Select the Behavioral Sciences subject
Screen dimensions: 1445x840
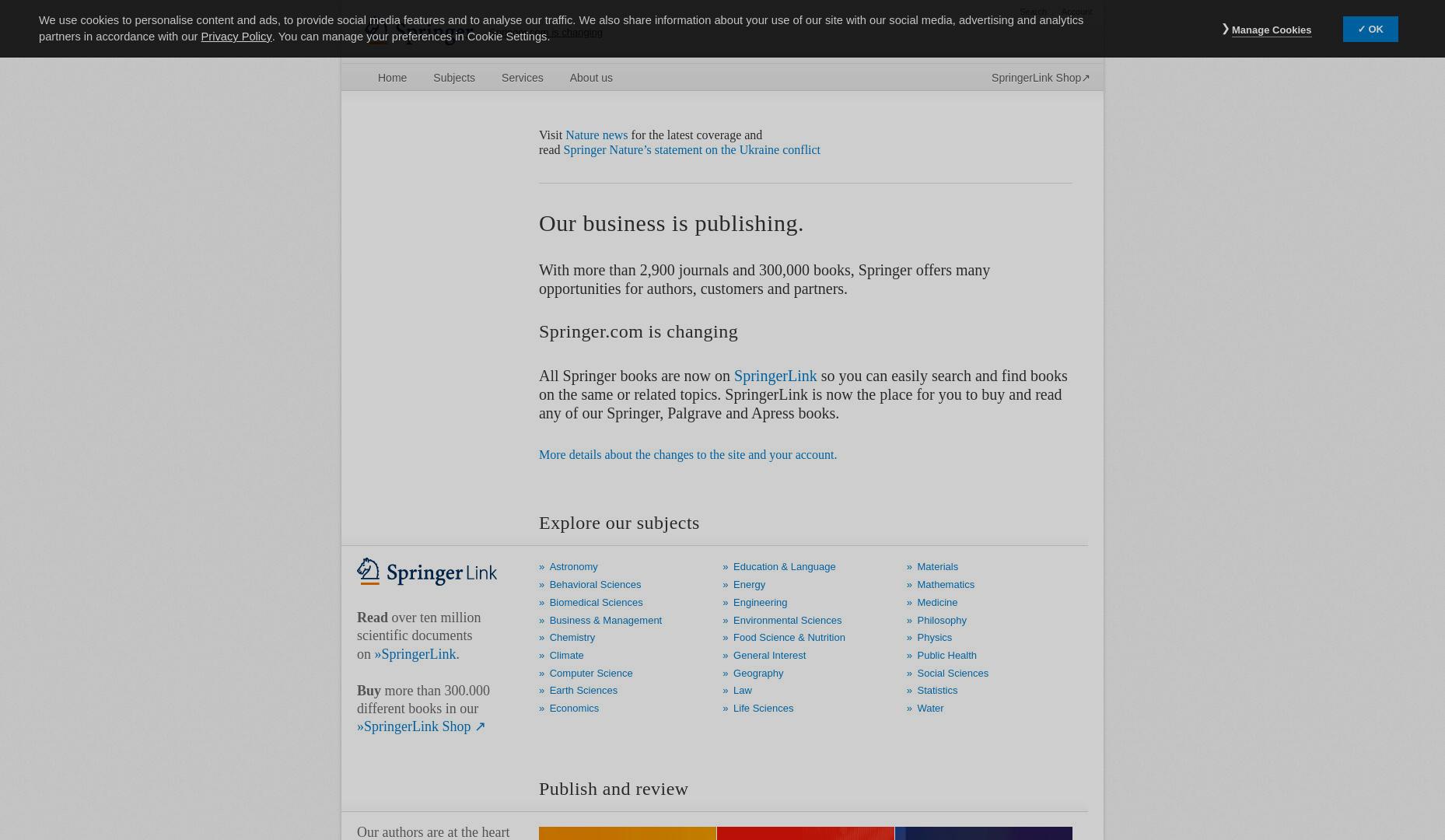click(595, 585)
